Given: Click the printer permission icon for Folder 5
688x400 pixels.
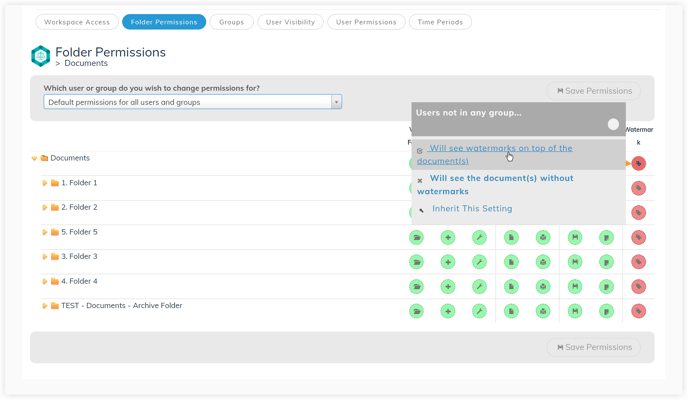Looking at the screenshot, I should pos(543,238).
